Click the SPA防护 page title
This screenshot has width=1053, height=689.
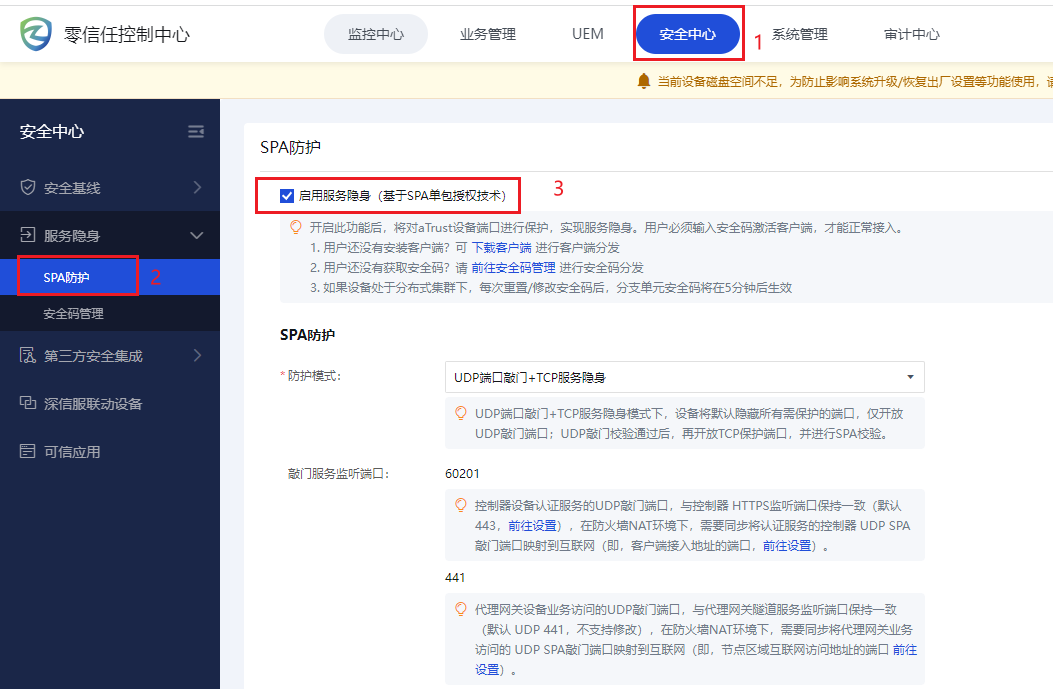tap(290, 147)
